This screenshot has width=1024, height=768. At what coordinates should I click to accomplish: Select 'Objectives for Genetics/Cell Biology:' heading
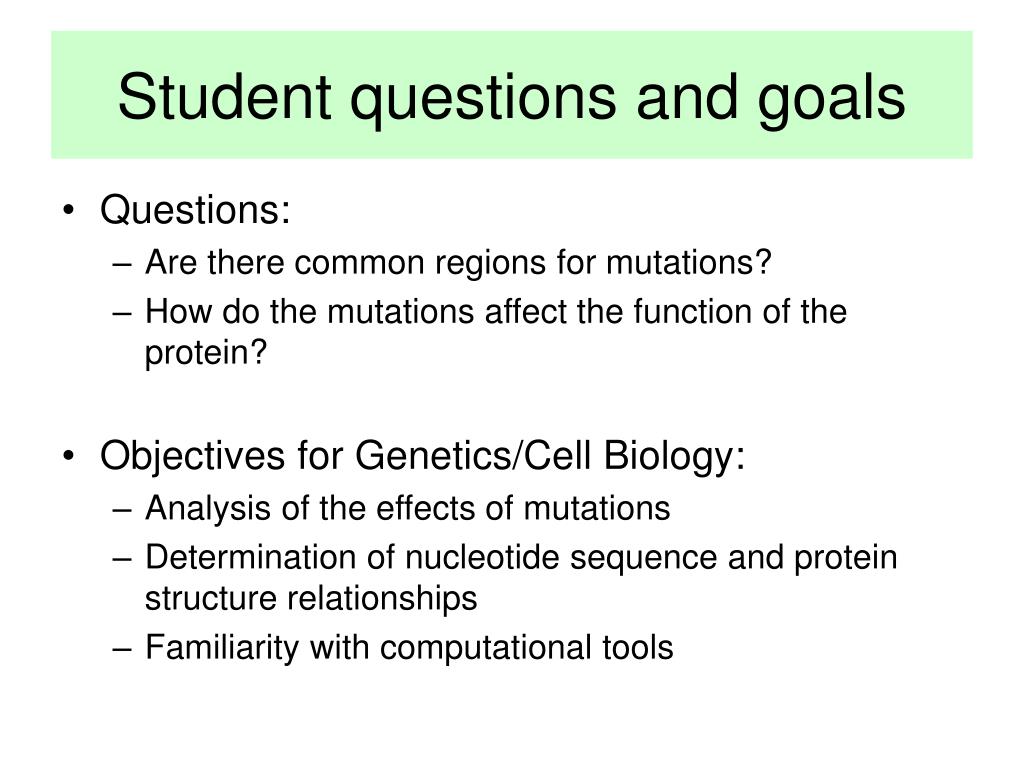(423, 455)
